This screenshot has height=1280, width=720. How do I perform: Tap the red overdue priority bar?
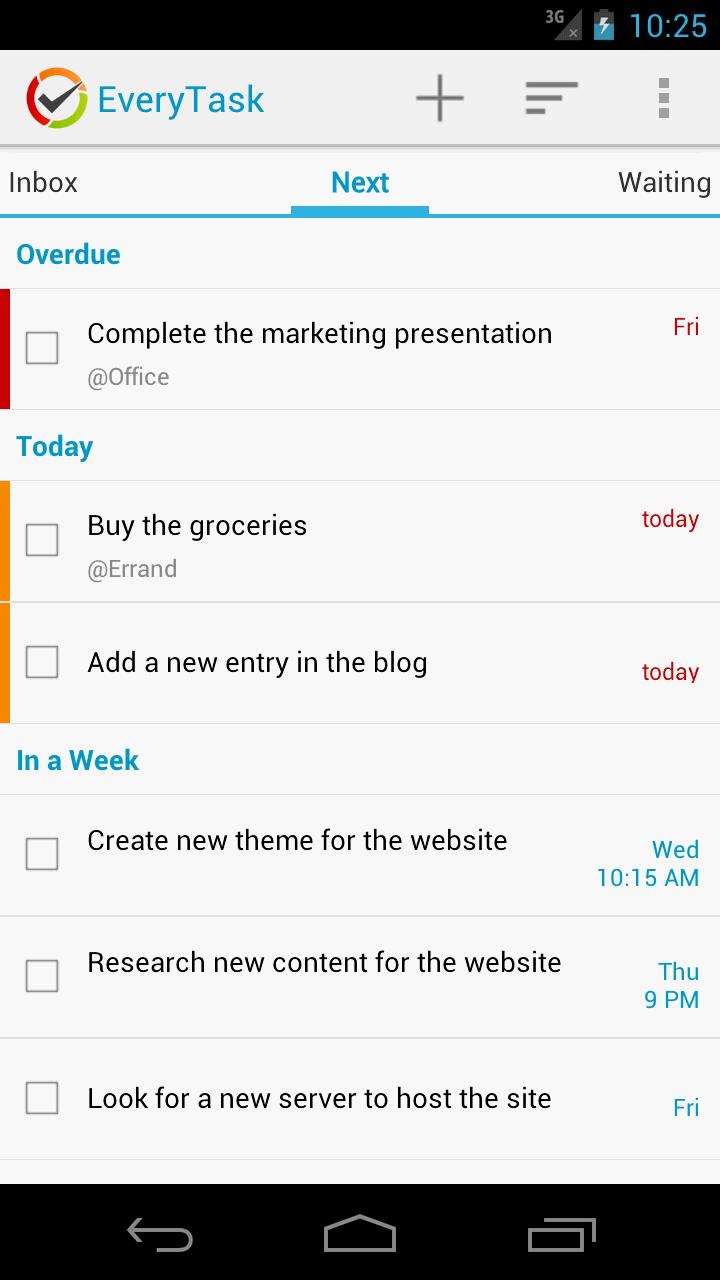(5, 349)
